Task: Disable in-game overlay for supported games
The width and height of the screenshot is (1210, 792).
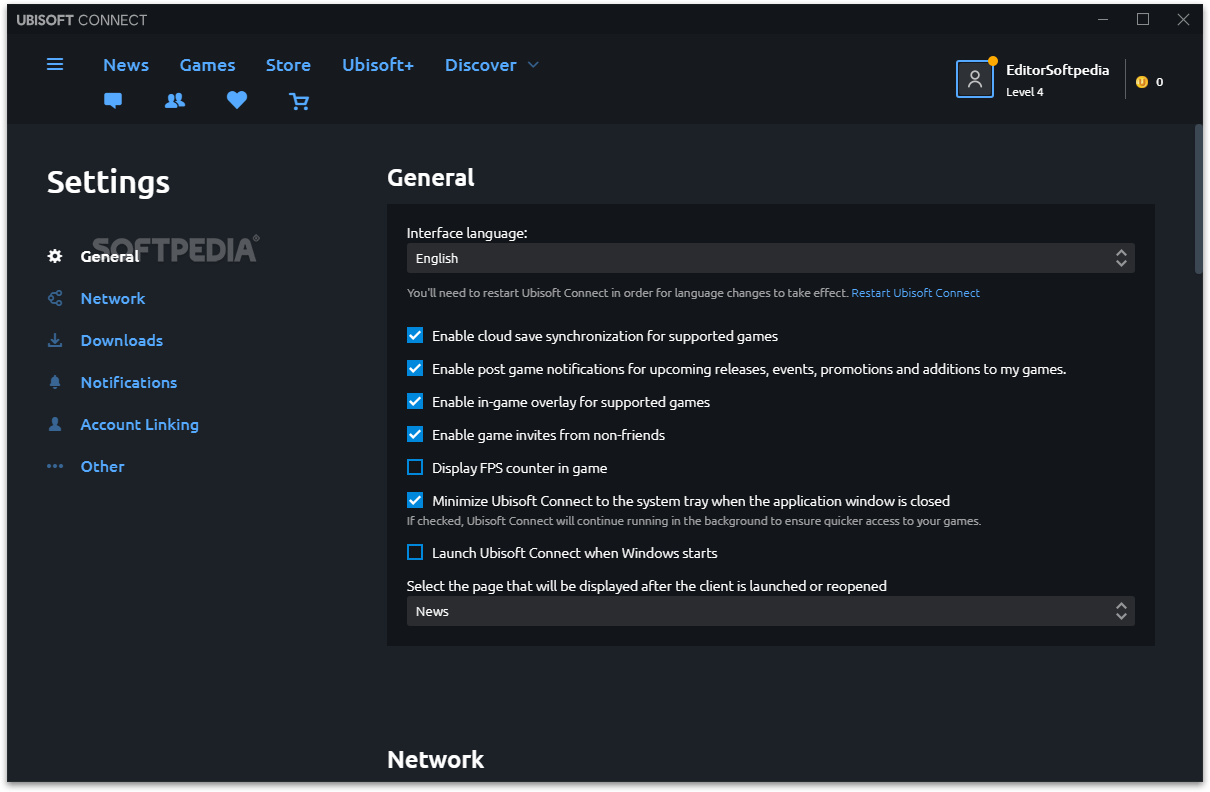Action: pos(415,402)
